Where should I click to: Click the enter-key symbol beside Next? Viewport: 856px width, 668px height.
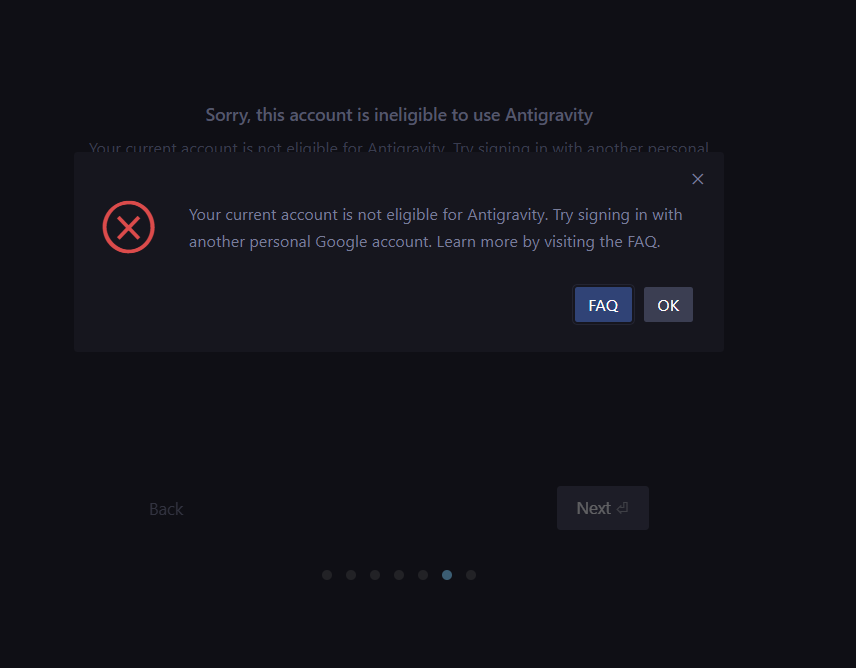click(622, 509)
